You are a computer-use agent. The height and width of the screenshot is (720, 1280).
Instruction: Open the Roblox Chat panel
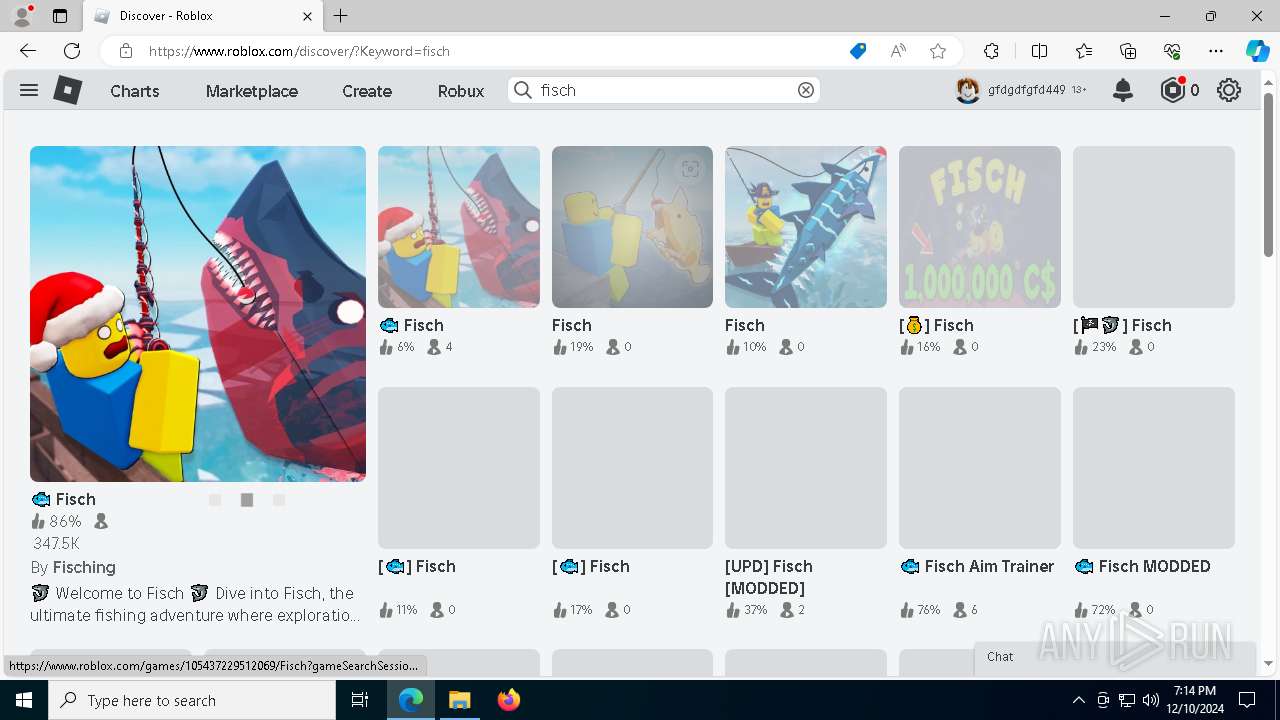pos(1000,657)
